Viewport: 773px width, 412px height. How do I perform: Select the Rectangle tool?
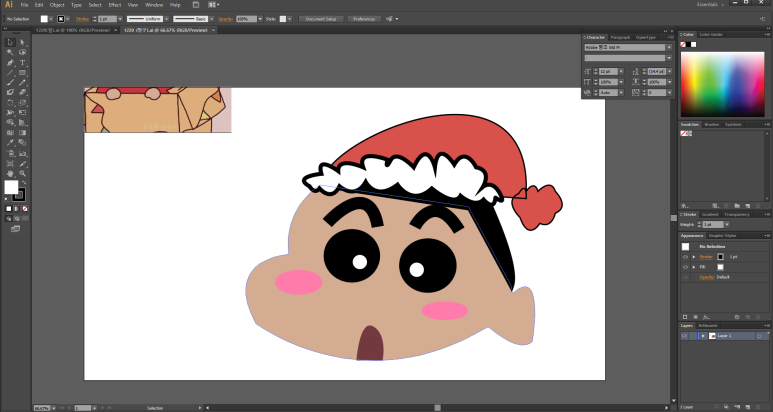point(22,73)
